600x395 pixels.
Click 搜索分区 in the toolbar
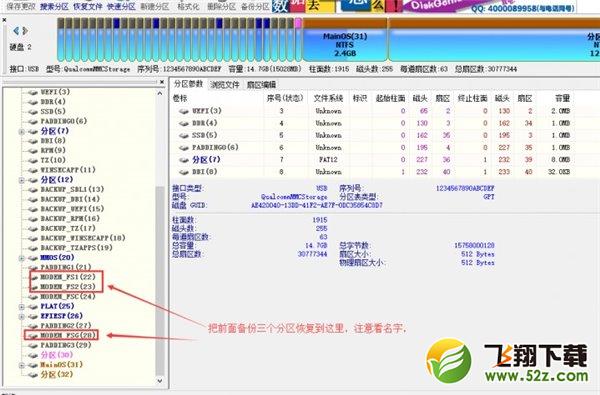click(54, 7)
